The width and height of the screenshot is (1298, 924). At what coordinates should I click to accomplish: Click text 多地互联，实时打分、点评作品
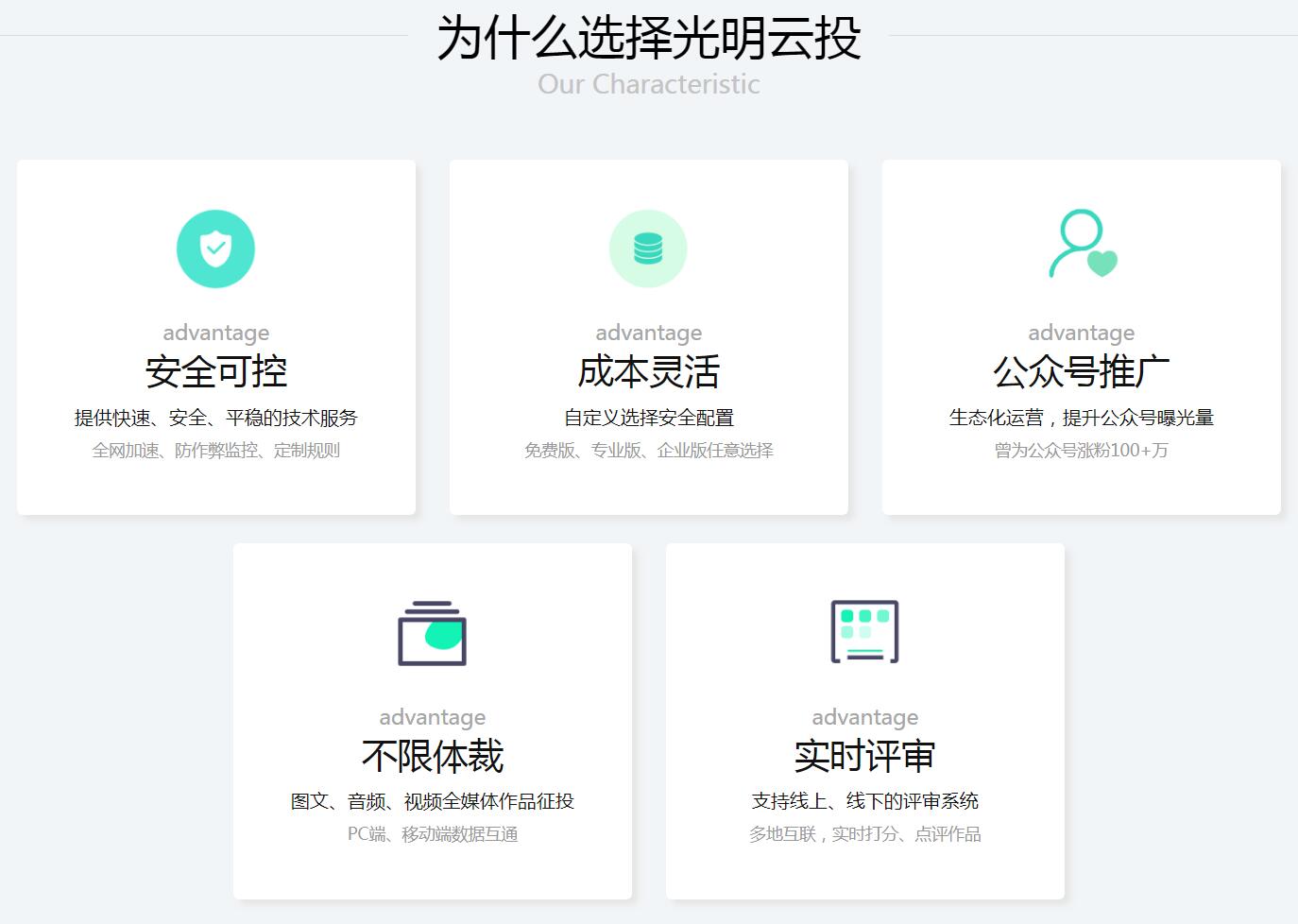point(865,834)
